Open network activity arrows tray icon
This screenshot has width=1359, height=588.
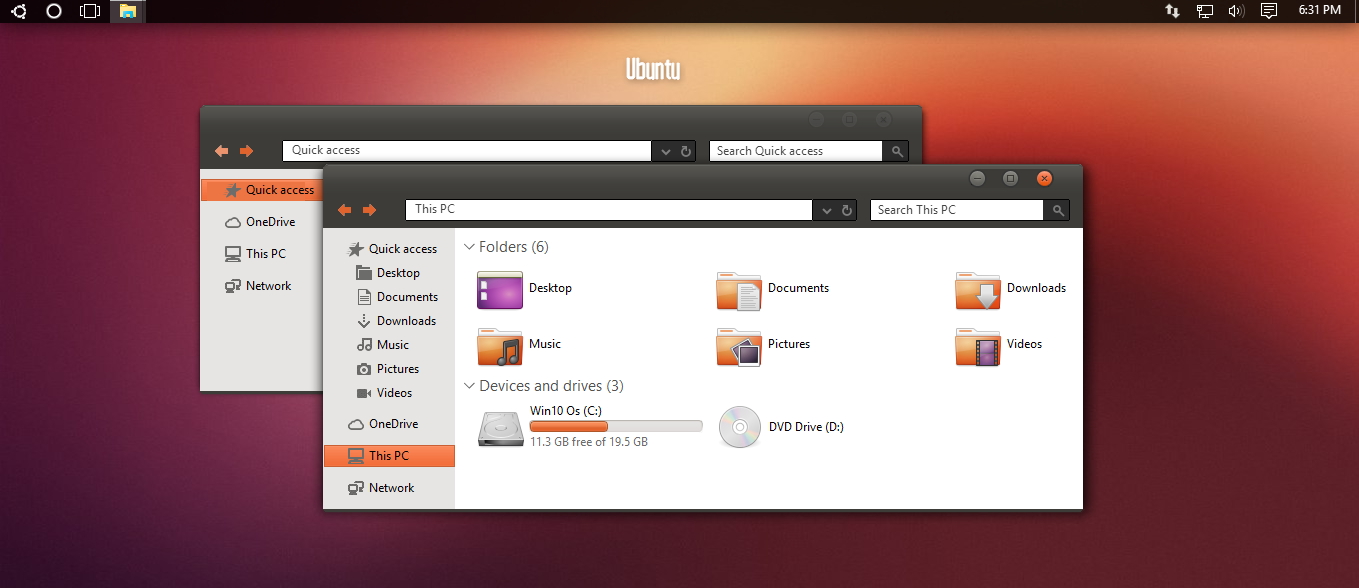[1172, 11]
